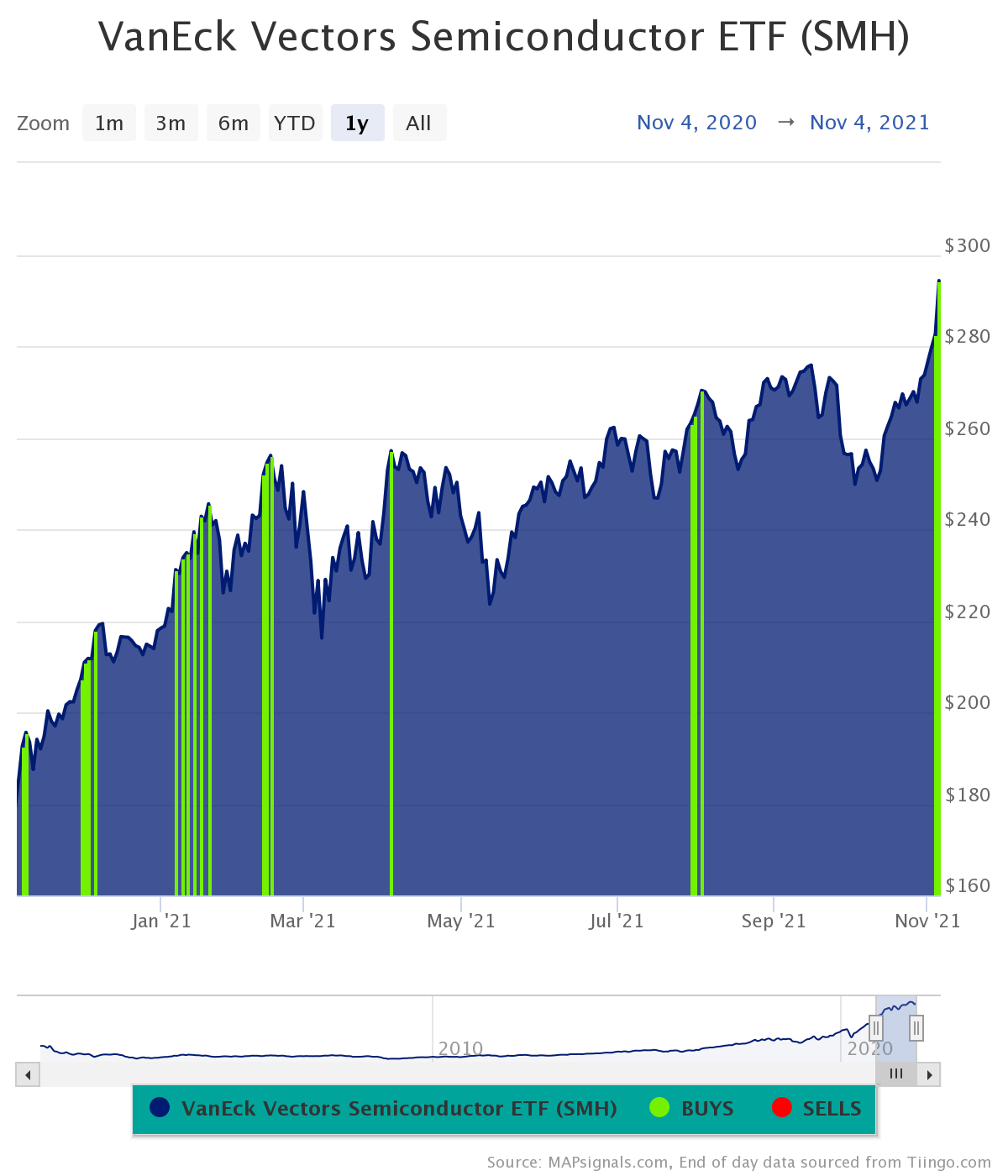Click the Zoom label
Viewport: 1008px width, 1176px height.
(44, 123)
